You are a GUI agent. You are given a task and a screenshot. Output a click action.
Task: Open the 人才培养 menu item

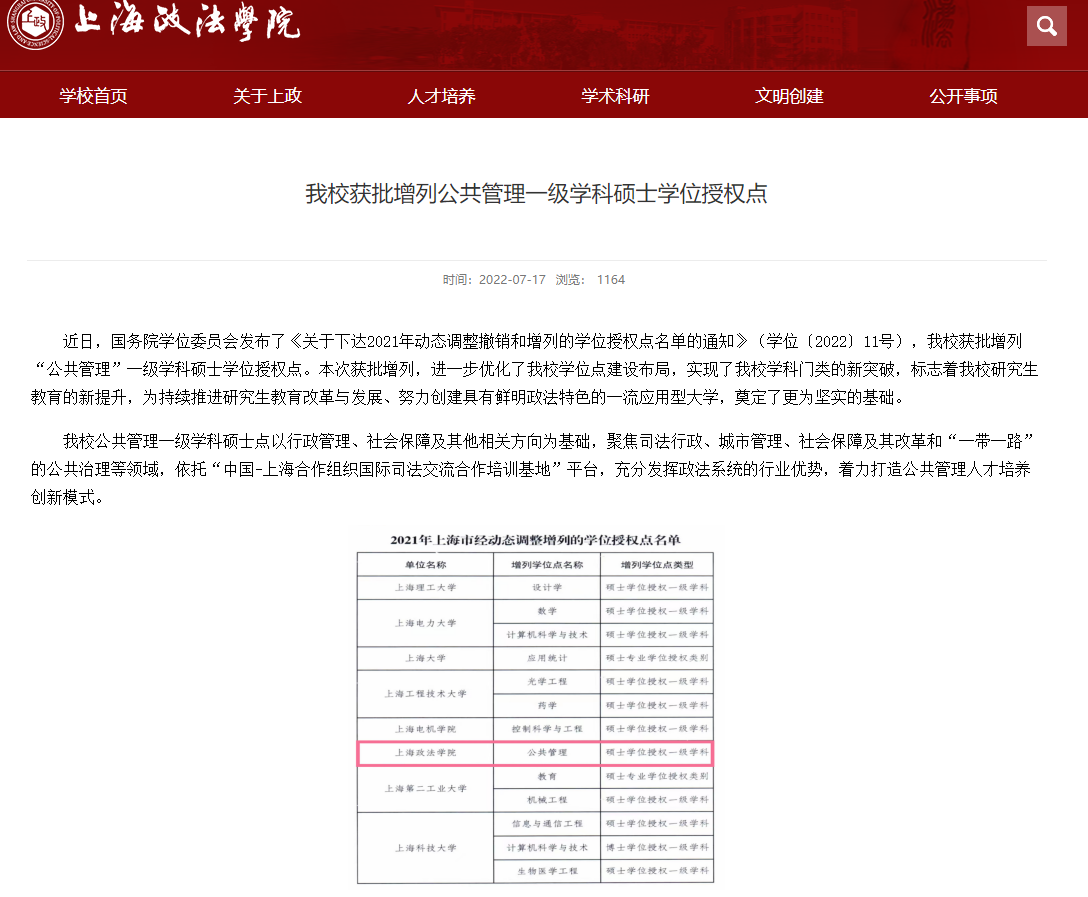point(441,96)
